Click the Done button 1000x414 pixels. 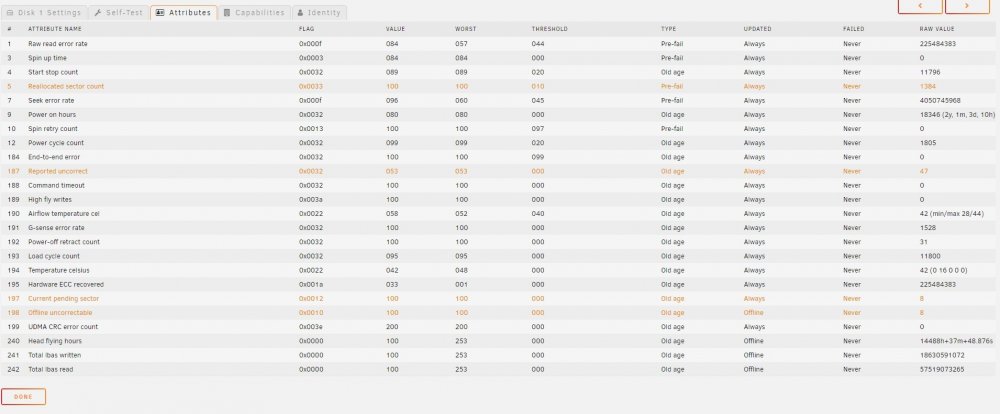pos(23,397)
